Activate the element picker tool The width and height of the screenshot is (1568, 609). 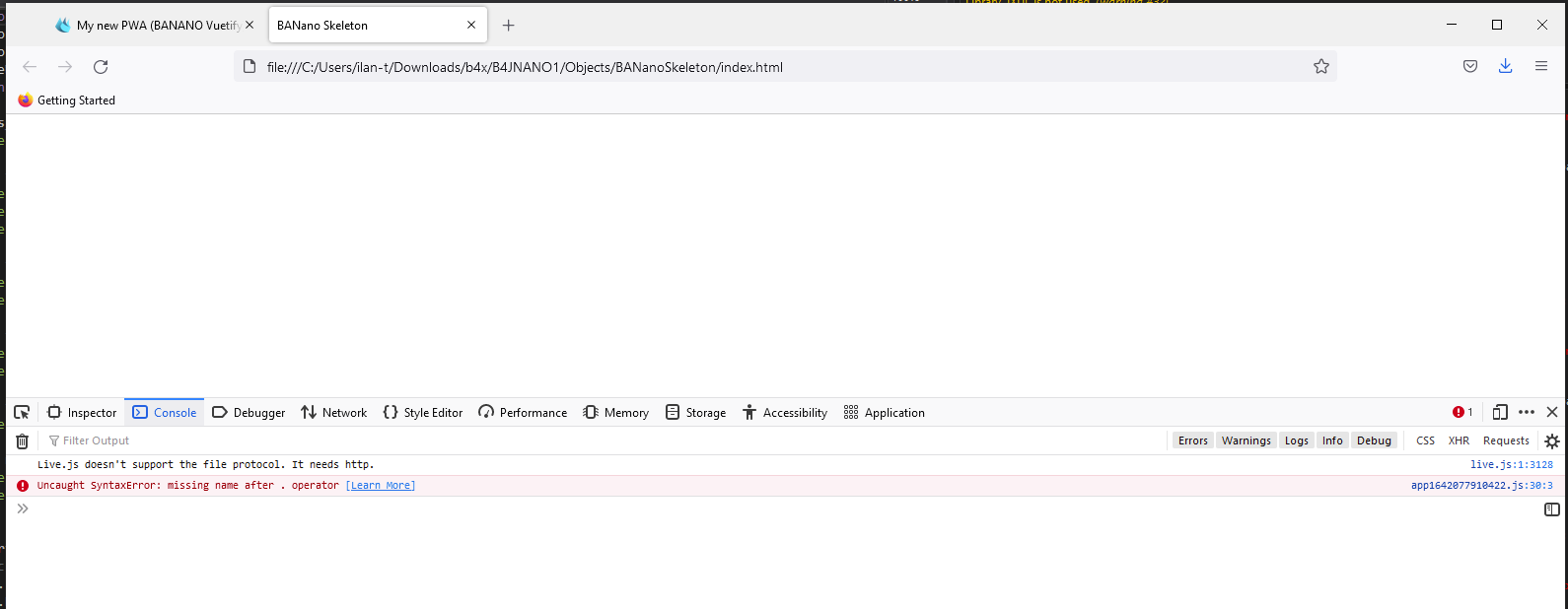22,413
